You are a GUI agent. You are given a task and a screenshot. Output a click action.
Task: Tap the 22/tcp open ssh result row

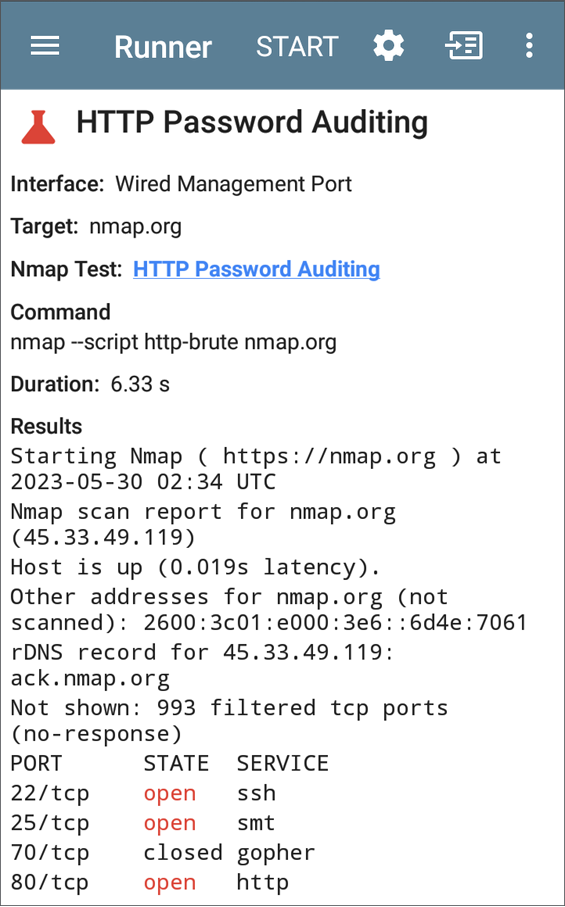143,793
